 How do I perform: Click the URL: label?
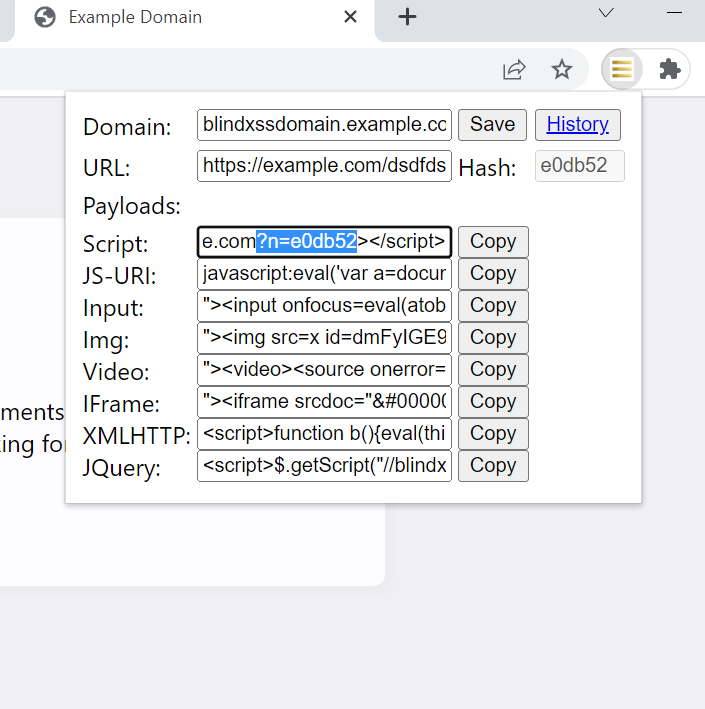pyautogui.click(x=107, y=168)
